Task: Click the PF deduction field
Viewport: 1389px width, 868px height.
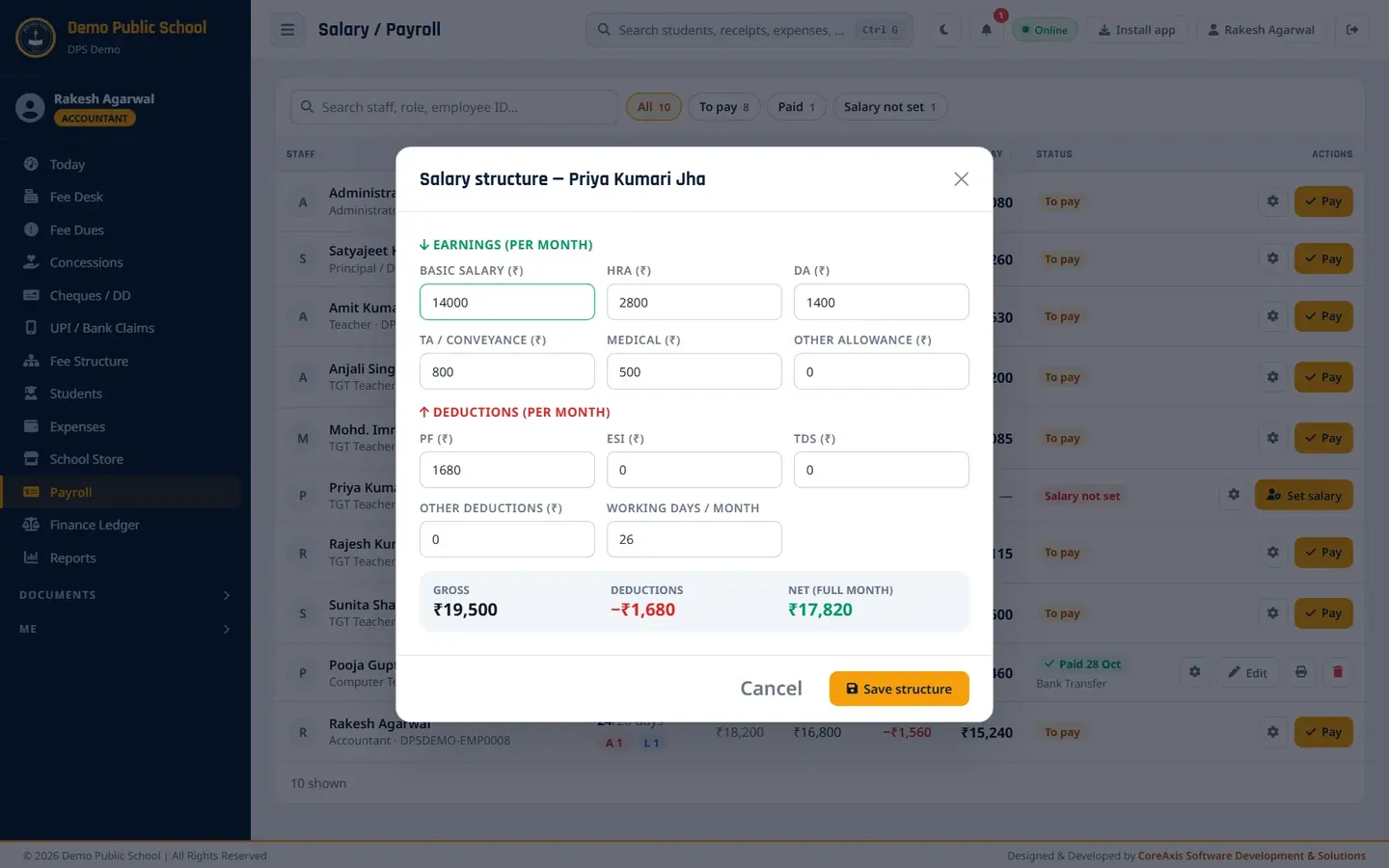Action: [x=507, y=470]
